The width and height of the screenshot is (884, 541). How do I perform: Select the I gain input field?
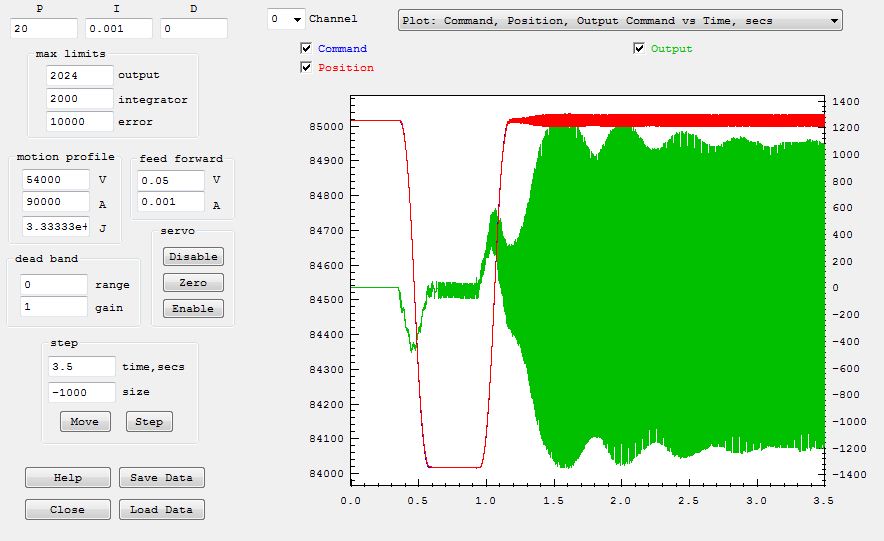coord(118,29)
